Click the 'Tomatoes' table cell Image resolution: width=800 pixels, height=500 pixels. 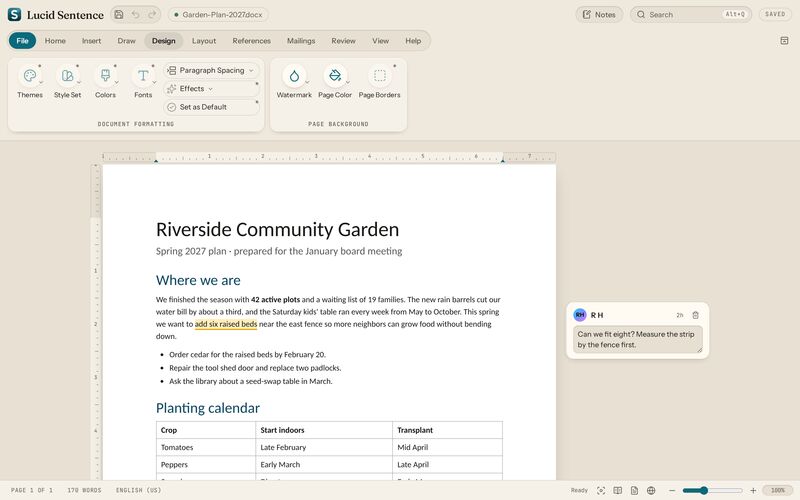(206, 447)
